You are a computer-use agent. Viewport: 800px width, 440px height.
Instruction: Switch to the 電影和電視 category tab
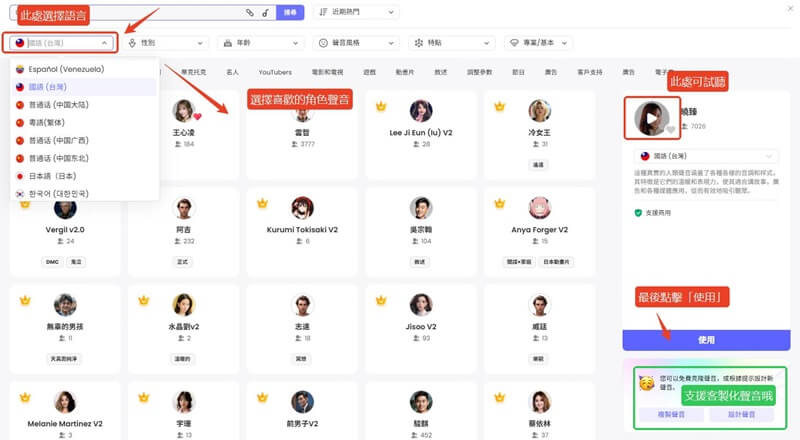(x=327, y=72)
